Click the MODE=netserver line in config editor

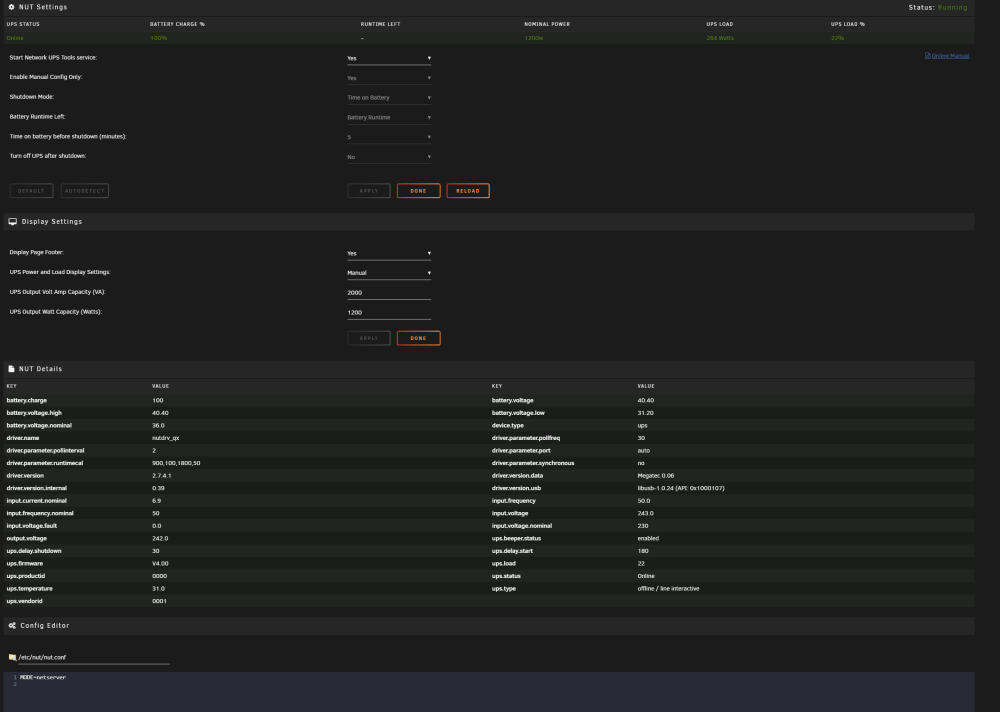pos(43,678)
